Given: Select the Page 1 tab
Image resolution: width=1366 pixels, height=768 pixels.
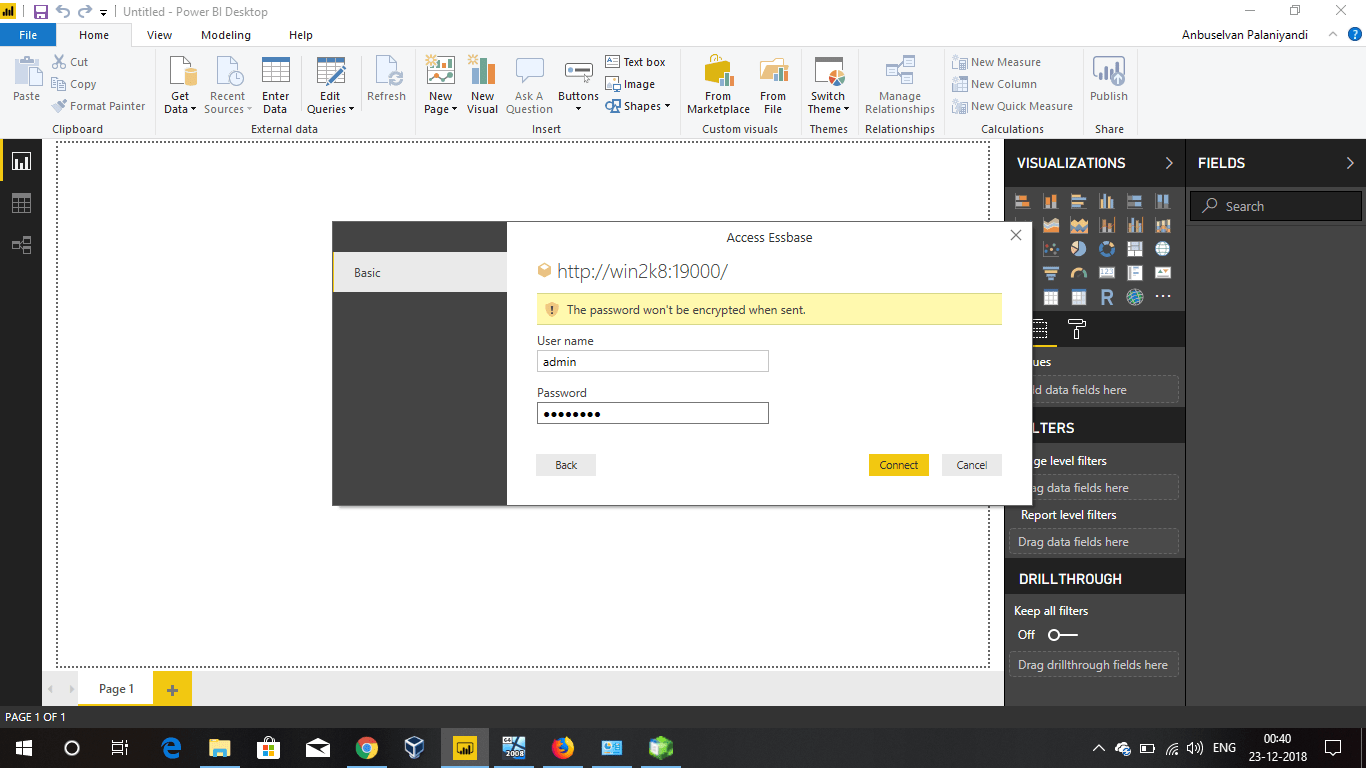Looking at the screenshot, I should (x=116, y=689).
